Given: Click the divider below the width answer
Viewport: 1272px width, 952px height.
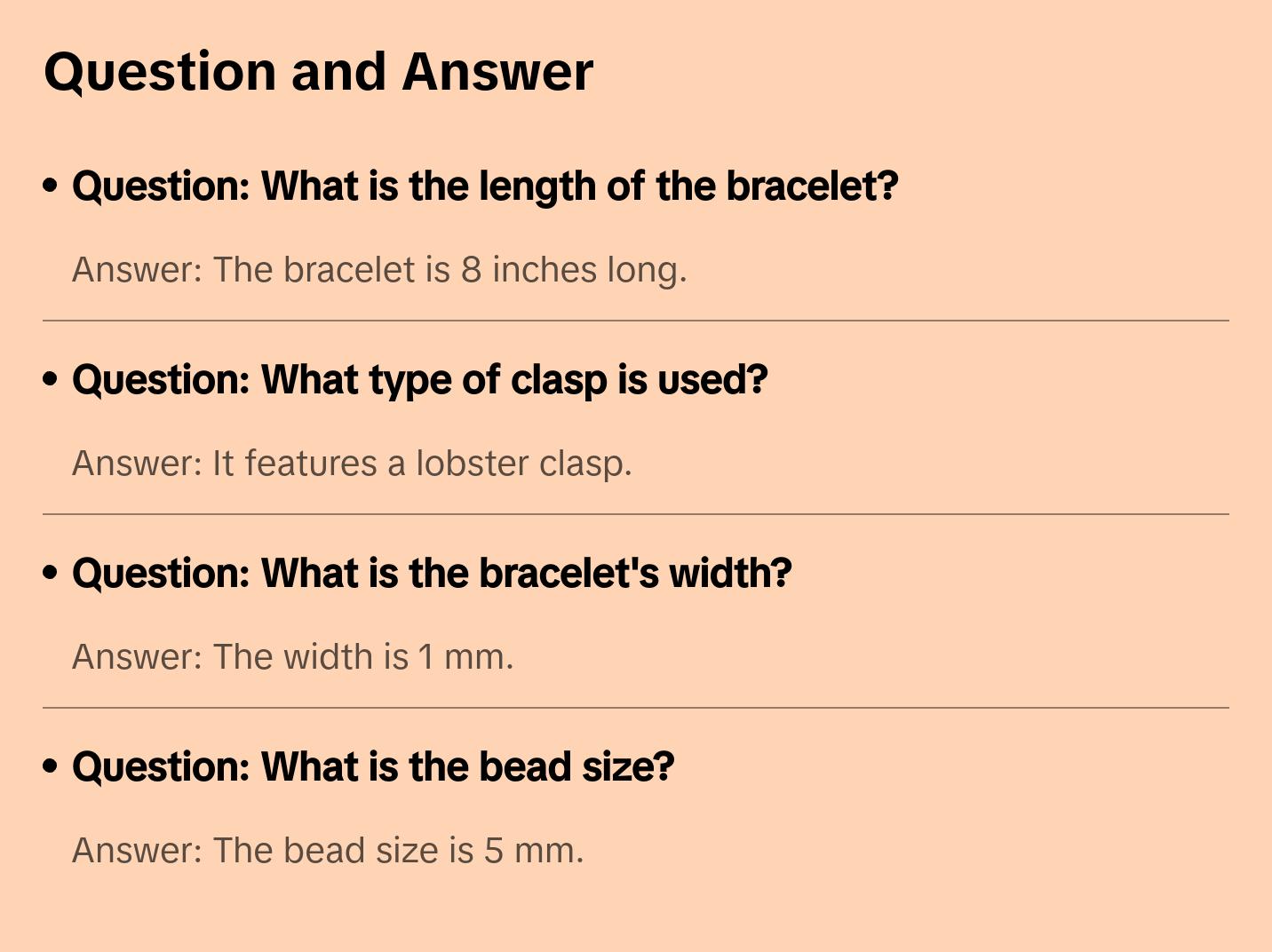Looking at the screenshot, I should coord(636,708).
